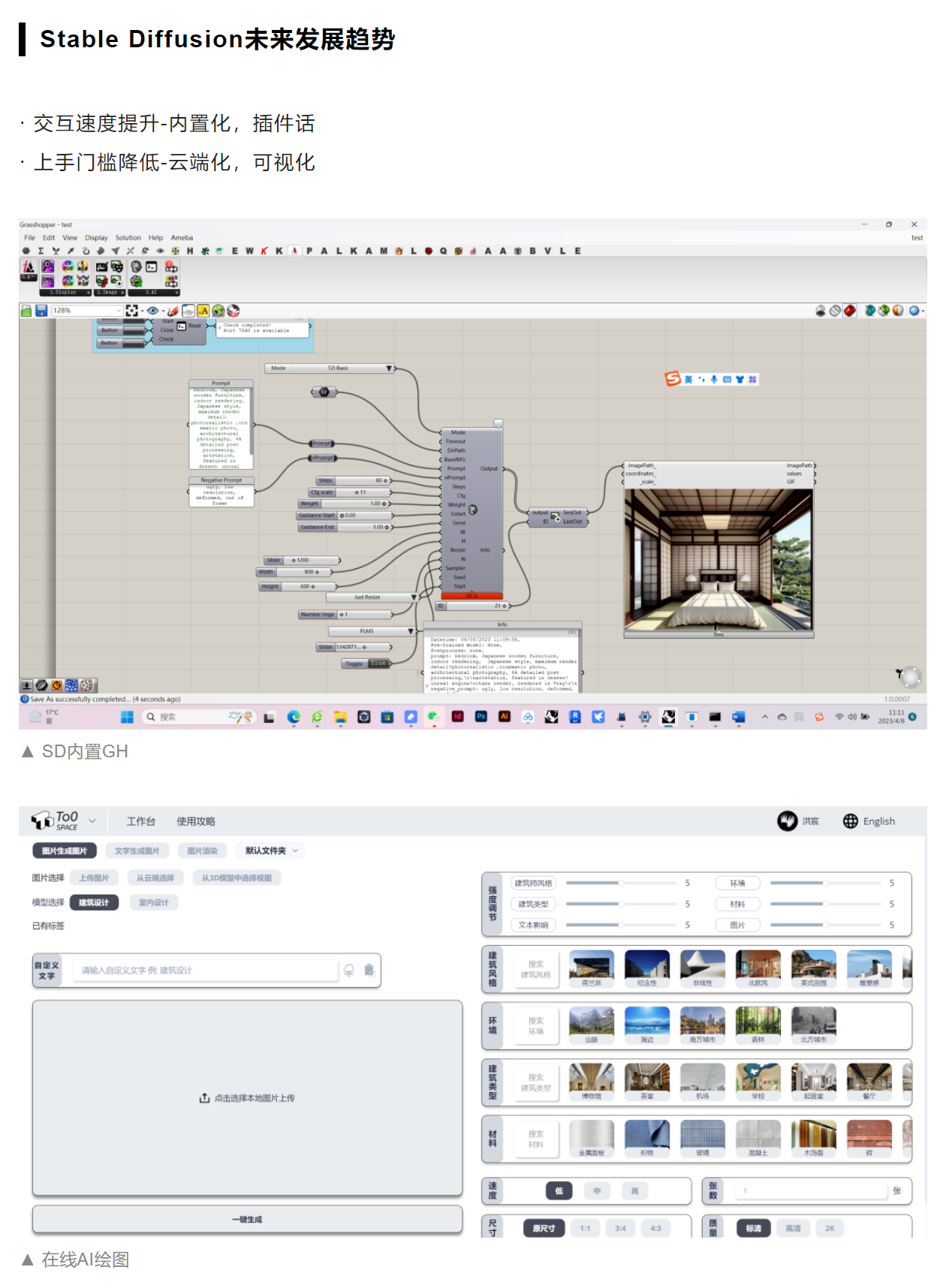Screen dimensions: 949x1288
Task: Select 高 speed option
Action: (634, 1190)
